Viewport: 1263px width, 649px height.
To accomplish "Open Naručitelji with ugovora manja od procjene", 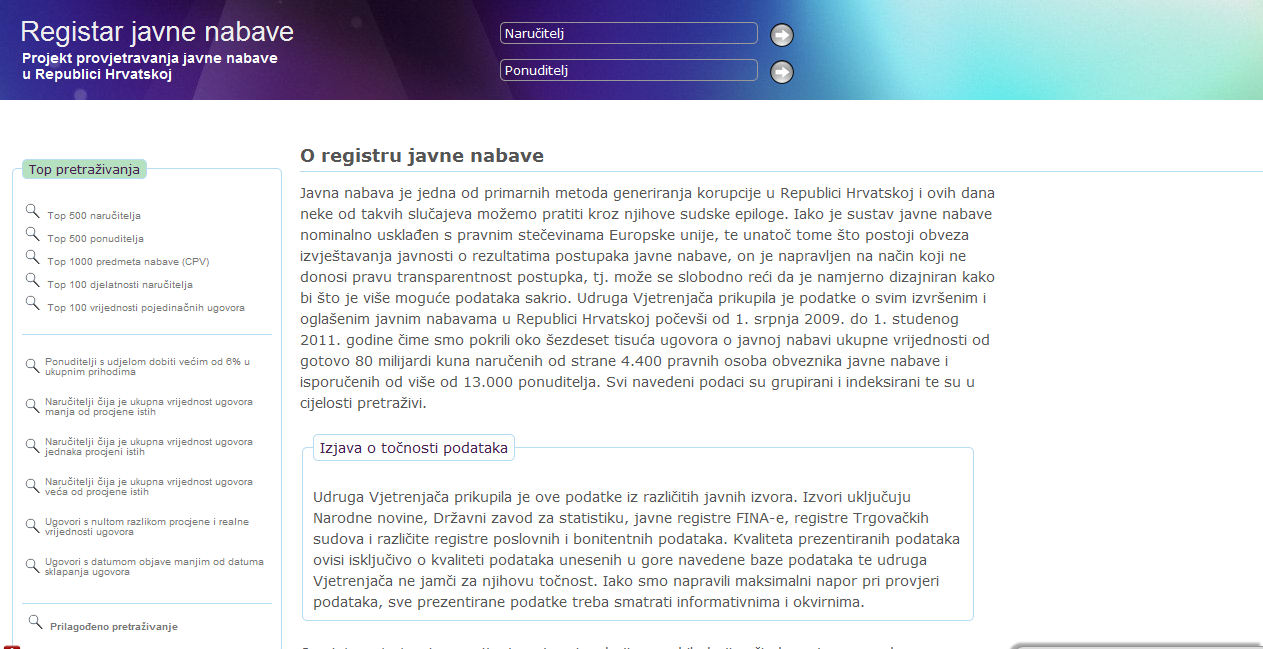I will [148, 406].
